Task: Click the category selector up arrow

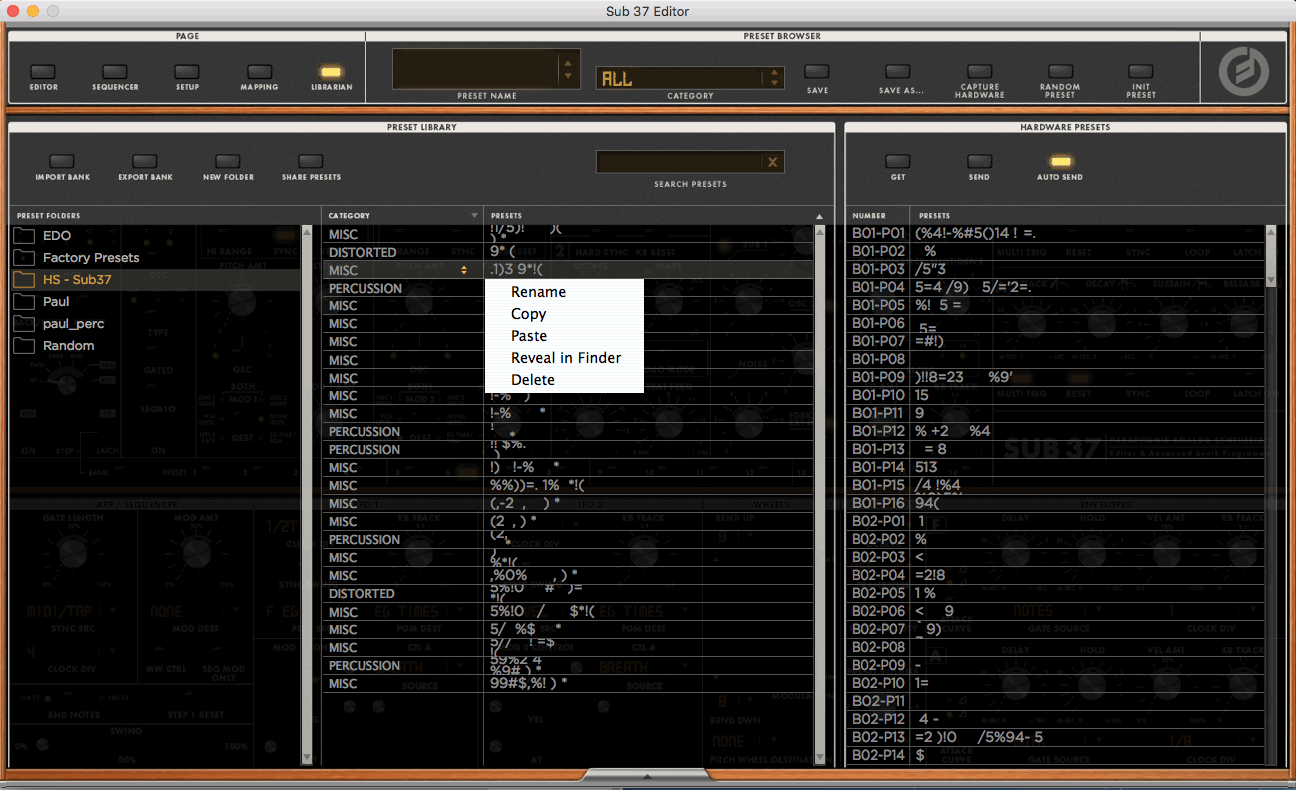Action: 774,72
